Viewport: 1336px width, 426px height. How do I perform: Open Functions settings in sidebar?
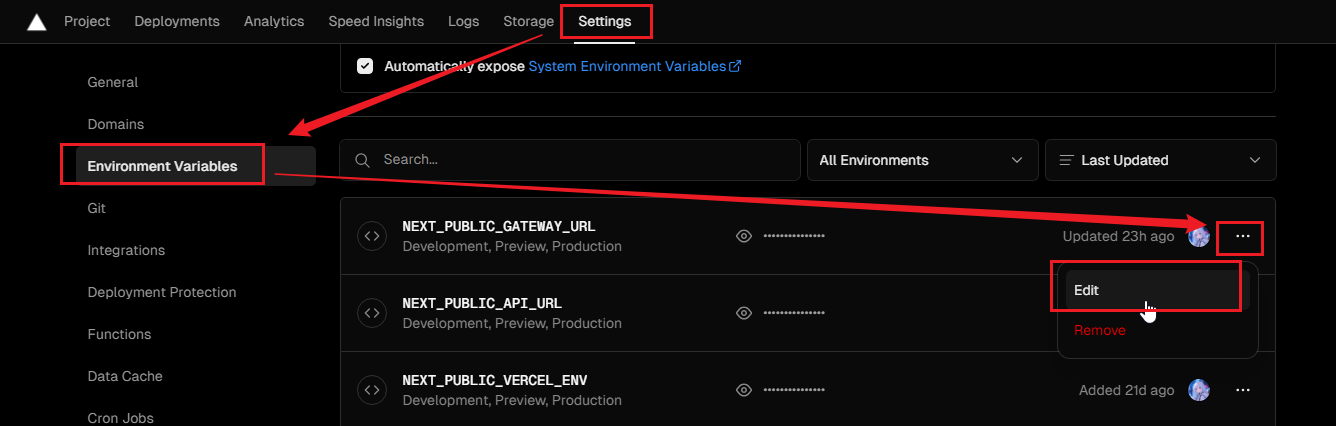coord(119,334)
